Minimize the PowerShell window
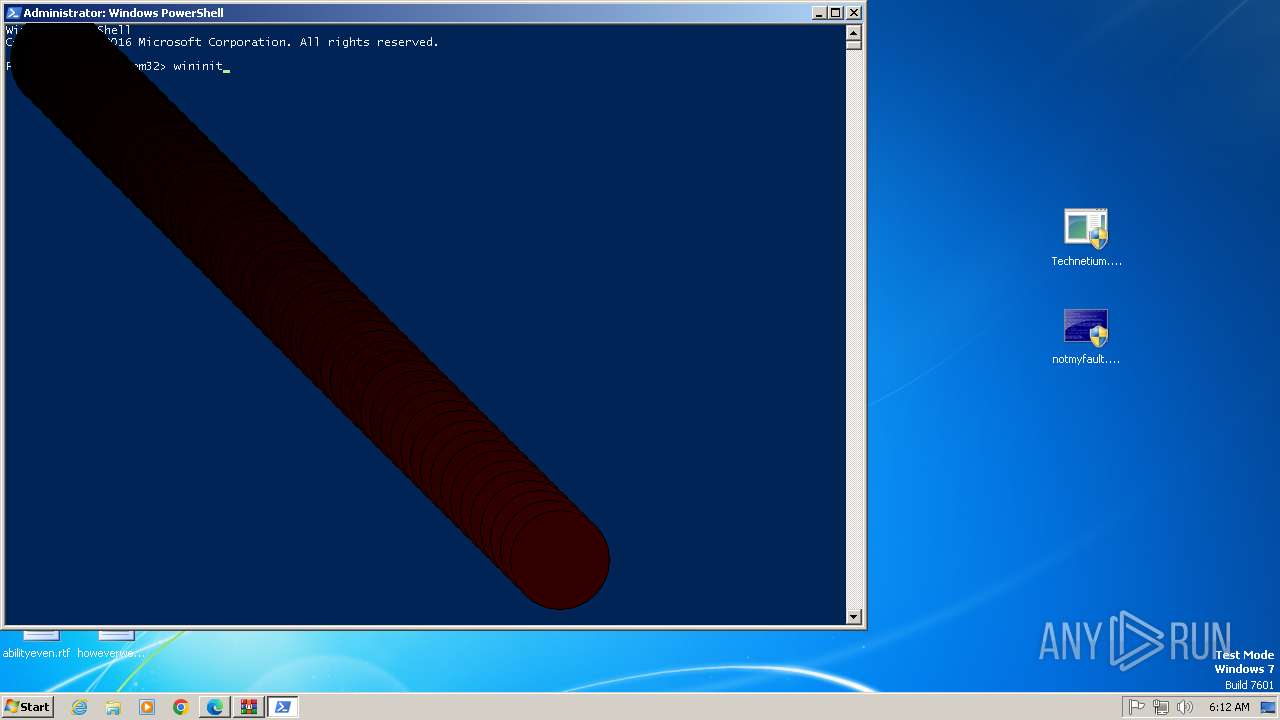Screen dimensions: 1280x720 point(819,13)
